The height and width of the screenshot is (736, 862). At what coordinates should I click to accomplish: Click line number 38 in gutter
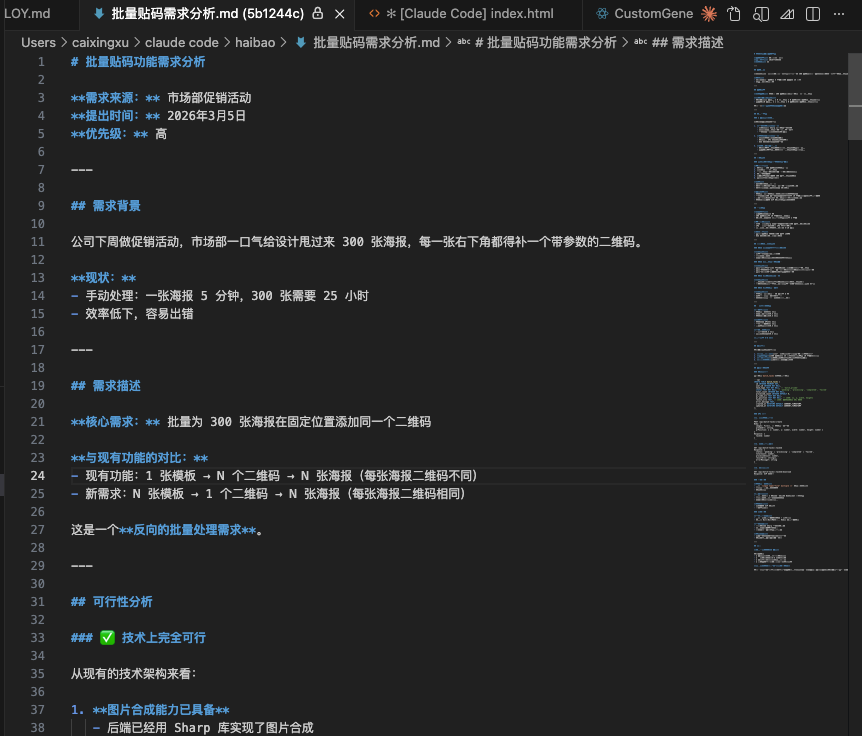point(37,727)
